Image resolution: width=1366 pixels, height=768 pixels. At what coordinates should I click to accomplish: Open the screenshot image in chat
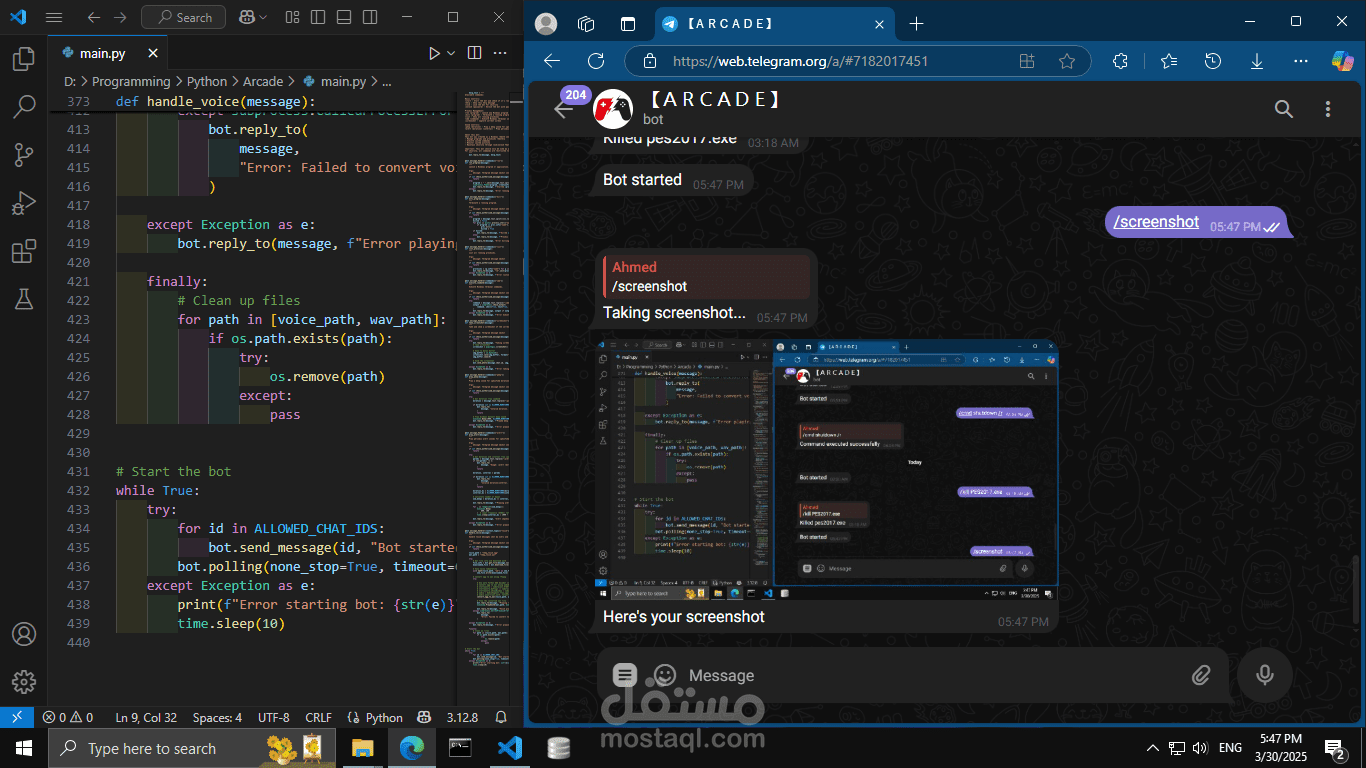pos(827,469)
